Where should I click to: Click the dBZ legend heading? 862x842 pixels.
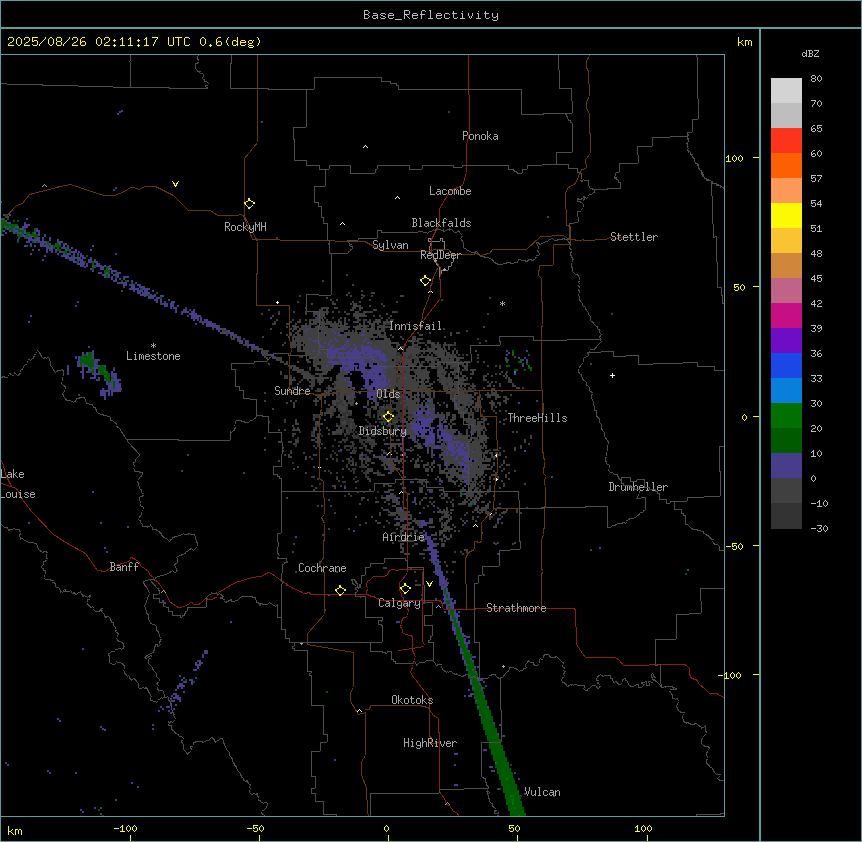coord(810,54)
